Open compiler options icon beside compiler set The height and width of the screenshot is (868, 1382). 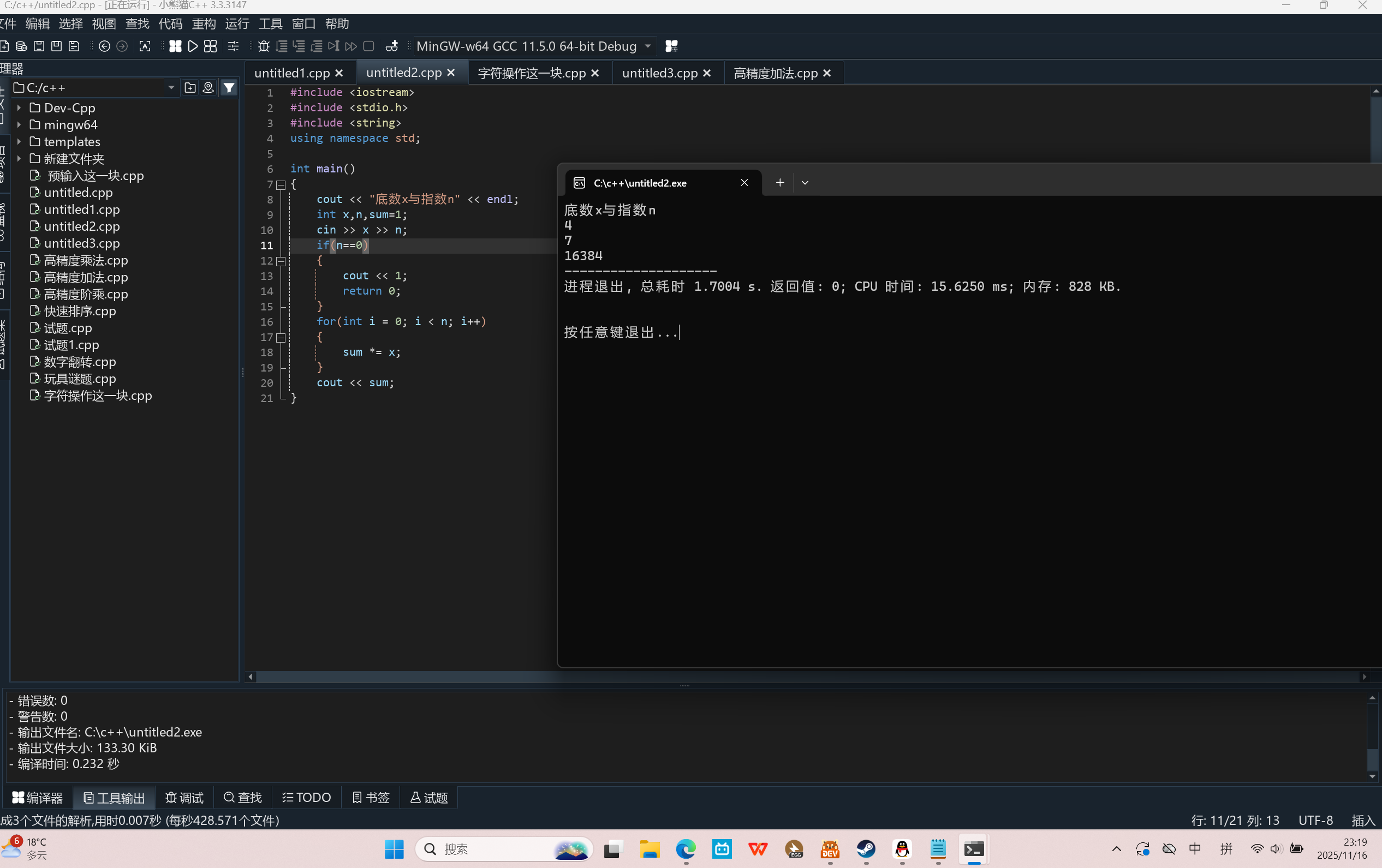pyautogui.click(x=671, y=46)
